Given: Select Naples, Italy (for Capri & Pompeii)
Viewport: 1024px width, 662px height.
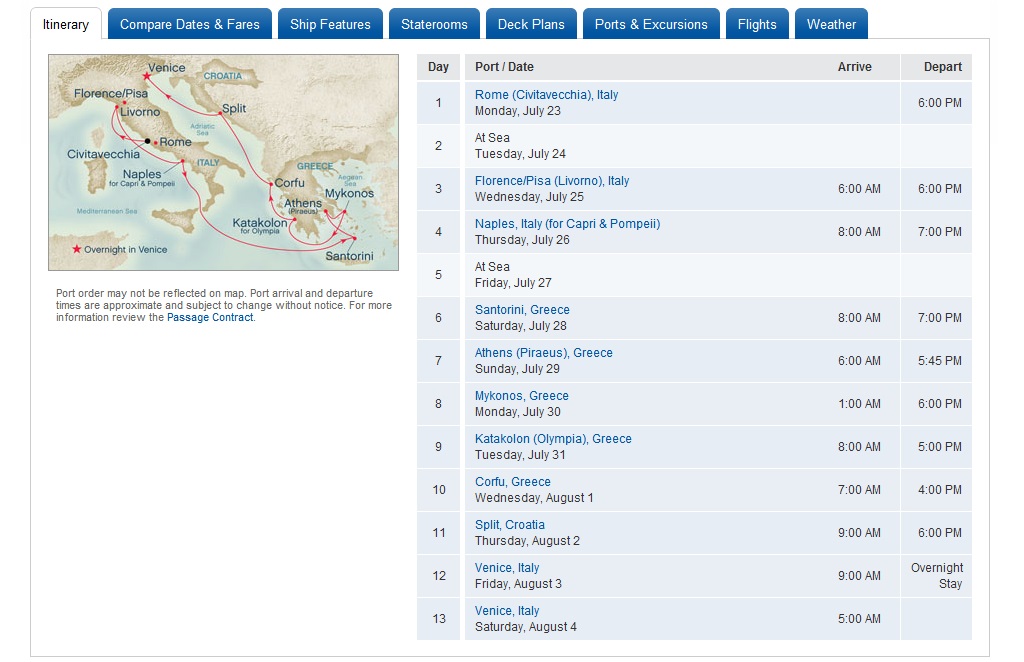Looking at the screenshot, I should point(567,224).
